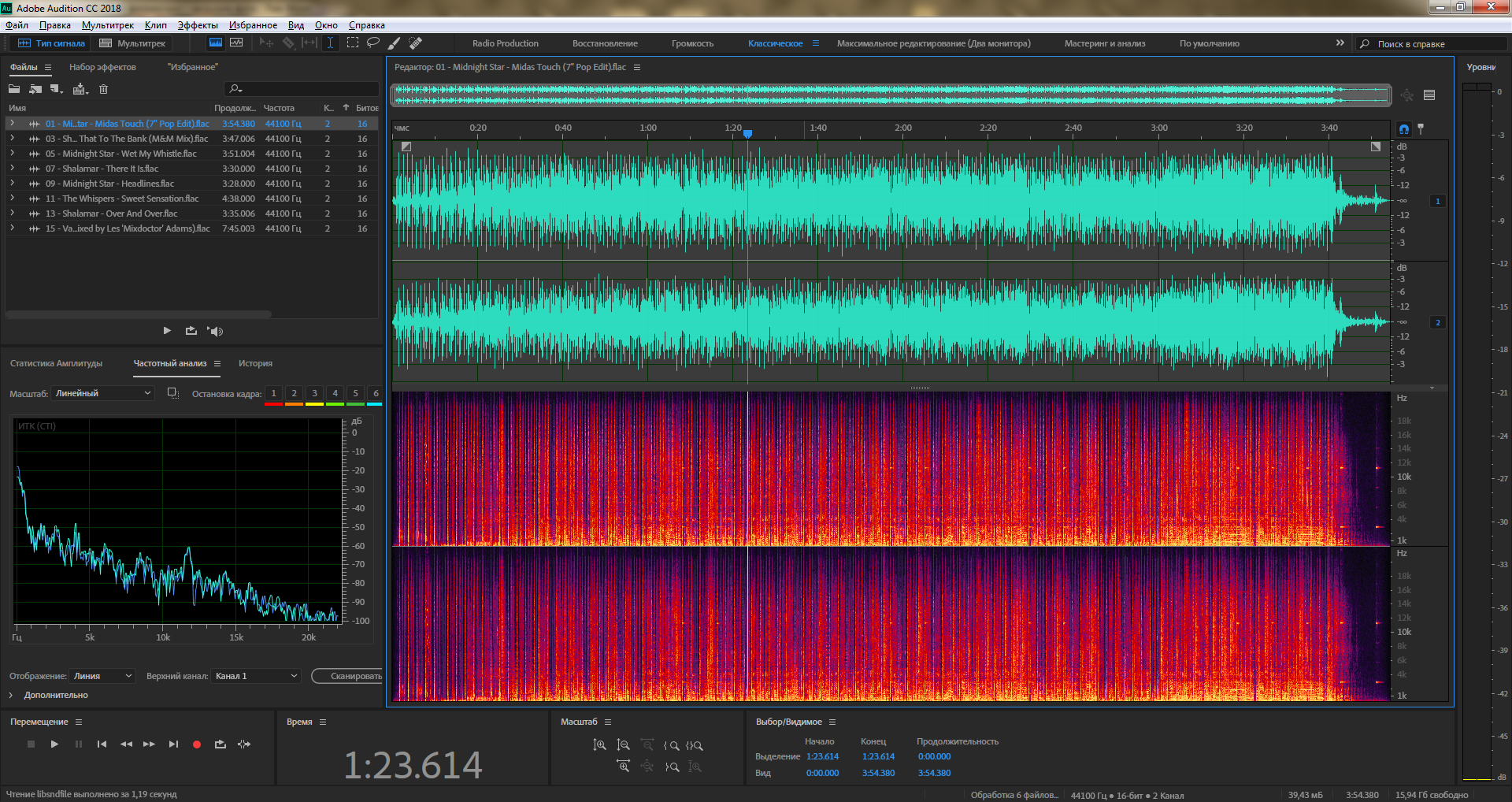Image resolution: width=1512 pixels, height=802 pixels.
Task: Toggle spectral frequency display button
Action: click(215, 43)
